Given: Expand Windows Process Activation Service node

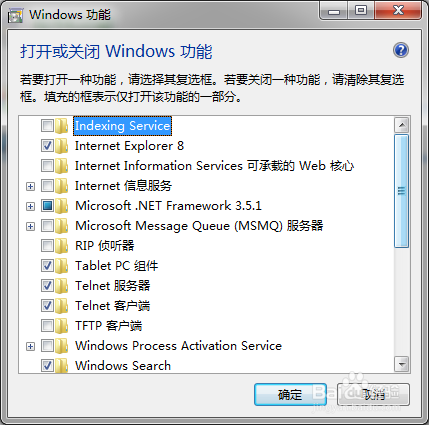Looking at the screenshot, I should coord(30,346).
